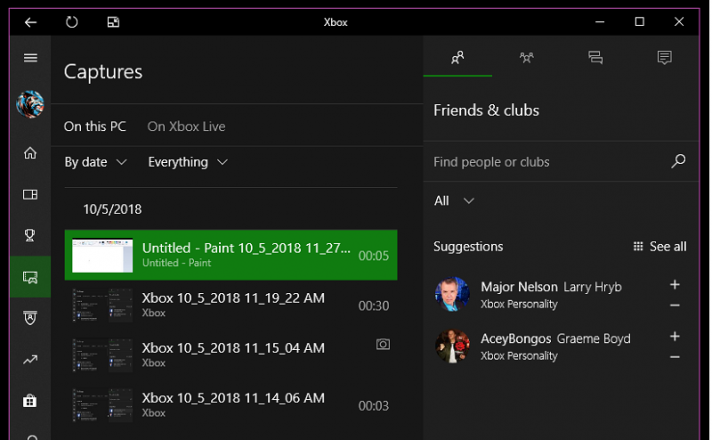Select the On this PC tab
The image size is (712, 440).
tap(95, 126)
